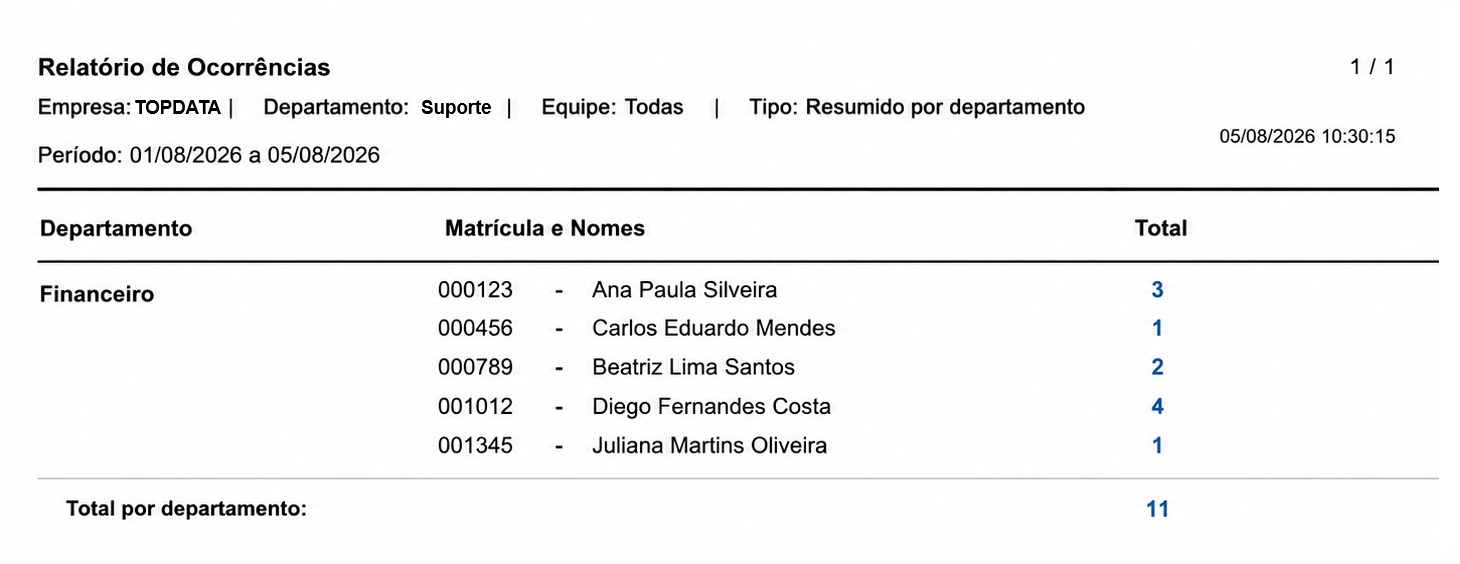Click the Relatório de Ocorrências title
The height and width of the screenshot is (564, 1460).
(184, 68)
